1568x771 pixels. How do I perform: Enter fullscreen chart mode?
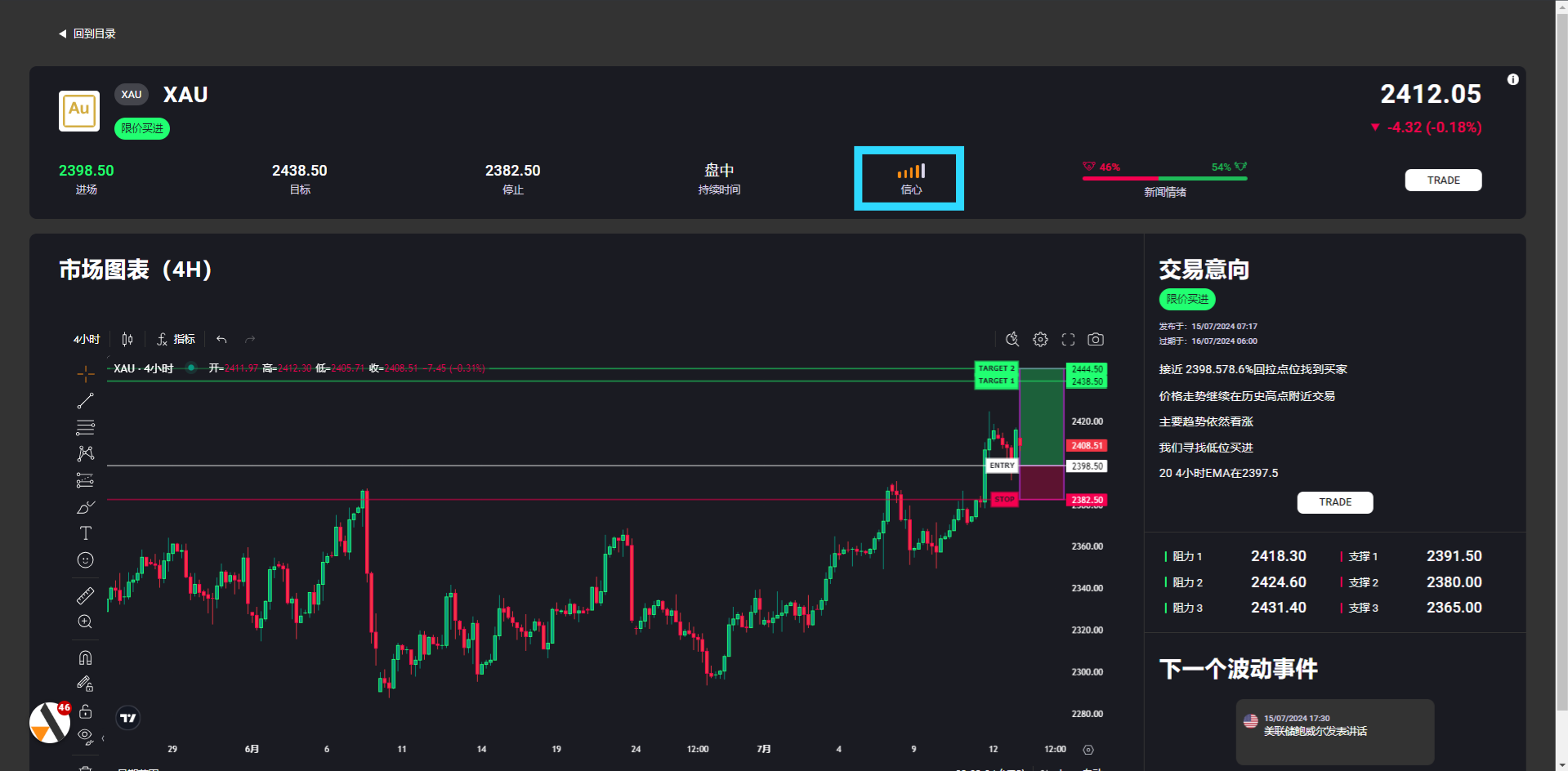click(x=1068, y=339)
